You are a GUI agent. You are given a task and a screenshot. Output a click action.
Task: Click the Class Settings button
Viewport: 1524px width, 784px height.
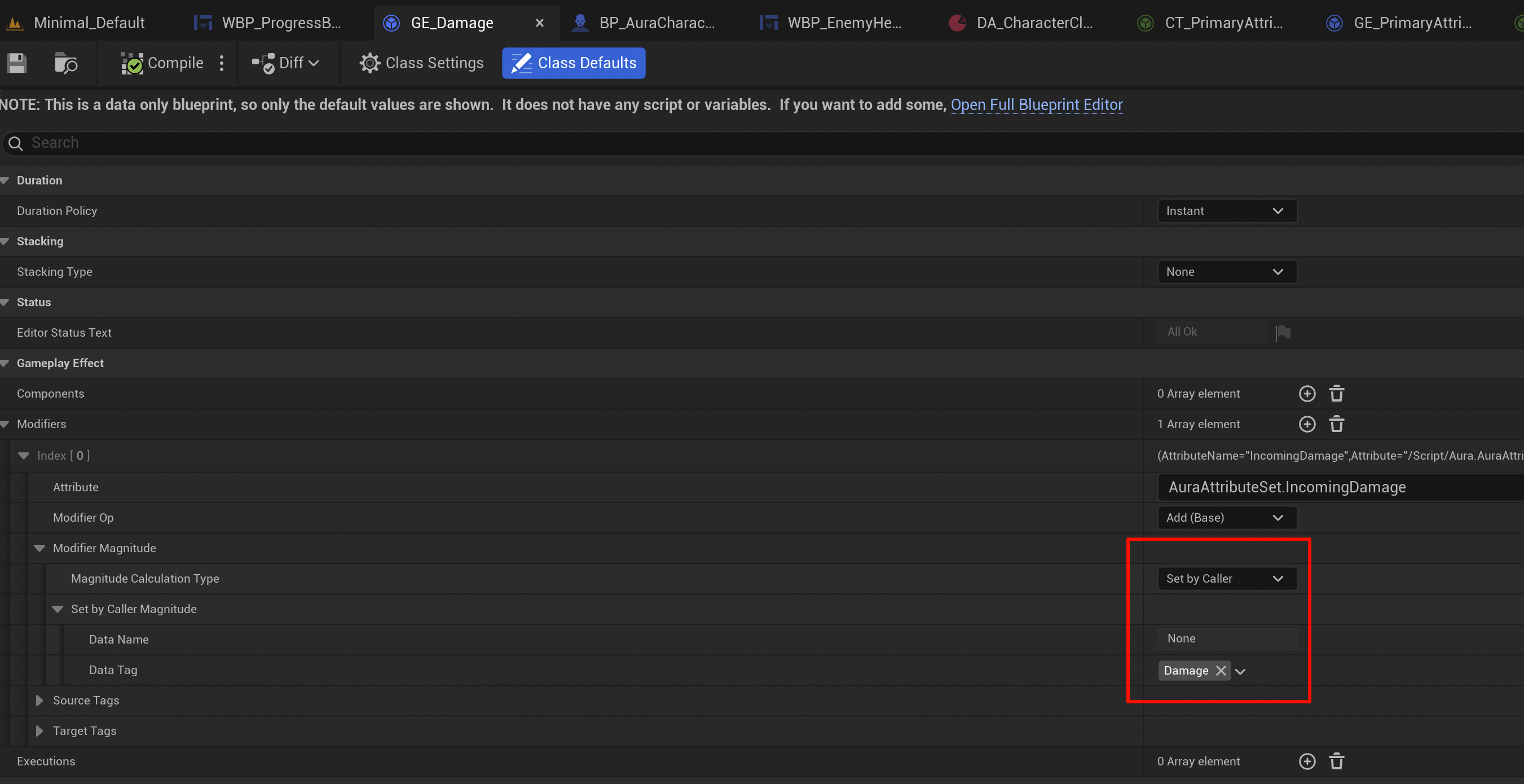pos(422,63)
